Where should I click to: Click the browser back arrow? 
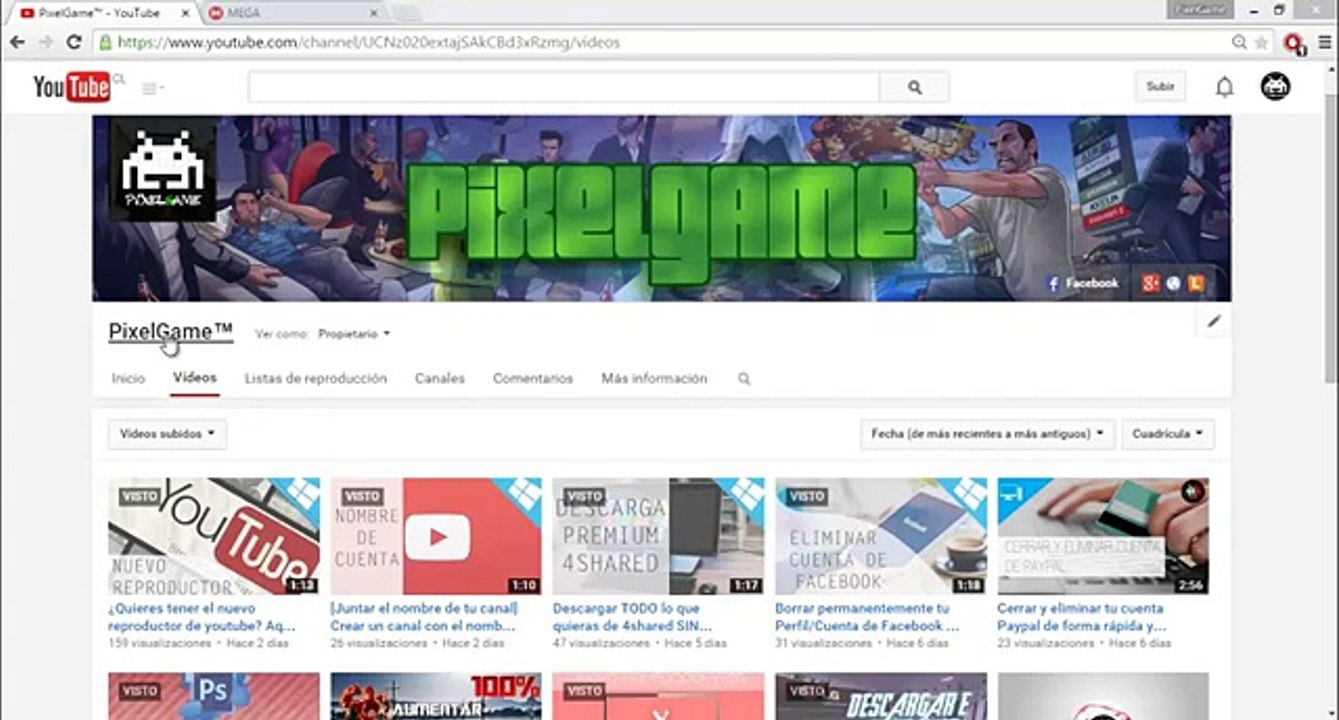point(17,42)
